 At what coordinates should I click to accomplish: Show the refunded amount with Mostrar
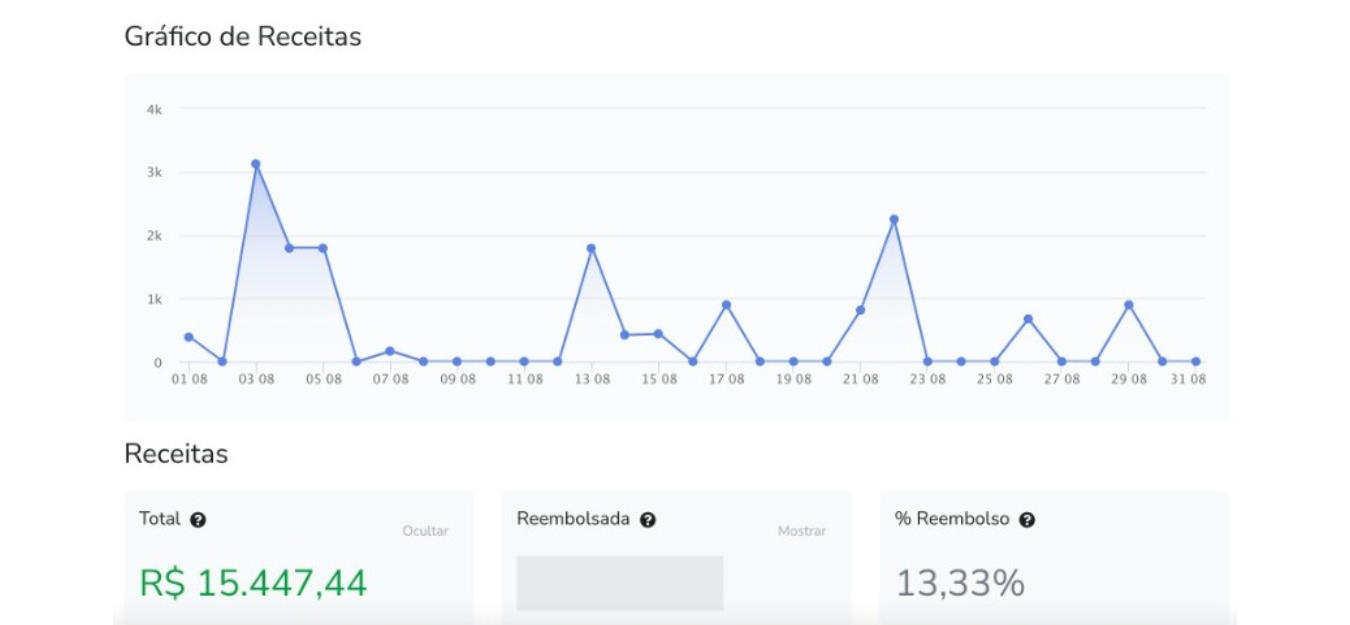[x=802, y=531]
